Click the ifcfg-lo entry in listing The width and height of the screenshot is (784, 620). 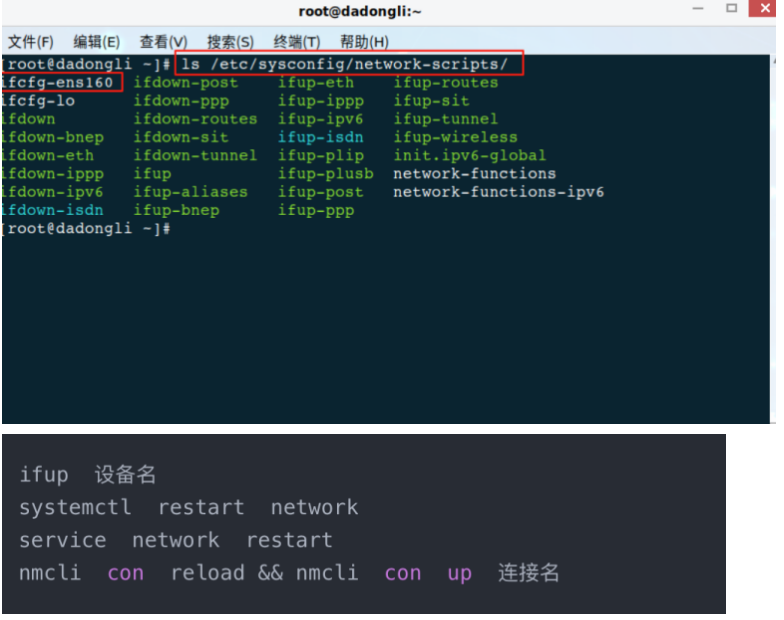pos(38,101)
